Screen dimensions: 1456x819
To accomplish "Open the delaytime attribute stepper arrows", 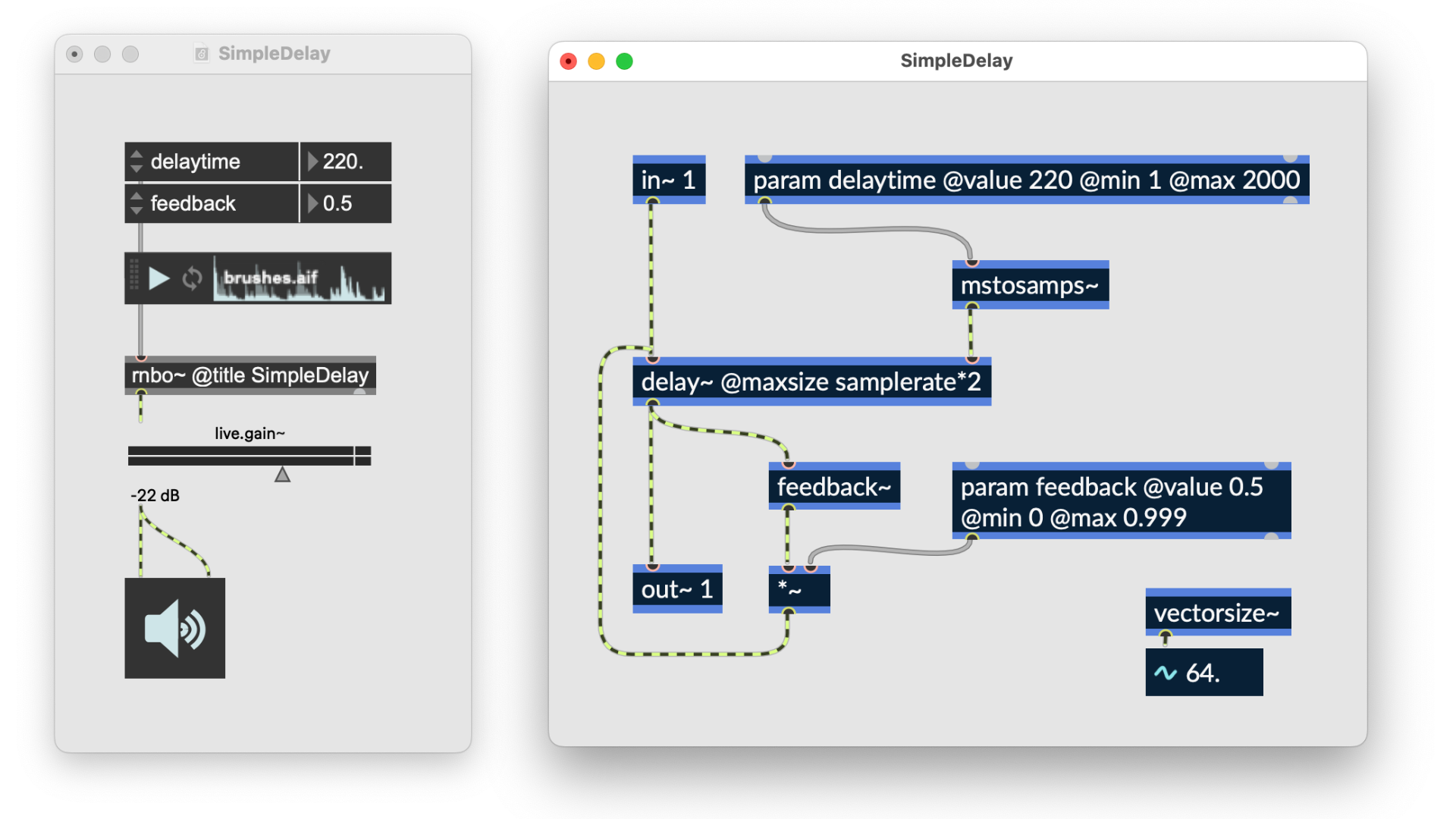I will 136,161.
